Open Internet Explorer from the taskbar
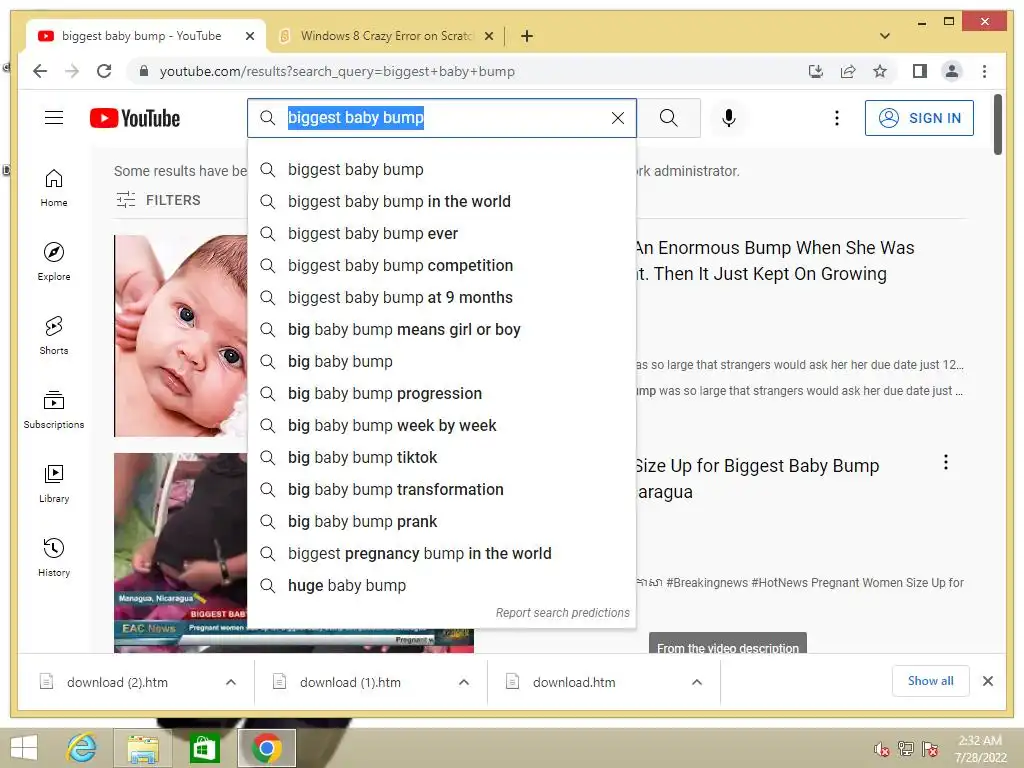Viewport: 1024px width, 768px height. point(82,748)
